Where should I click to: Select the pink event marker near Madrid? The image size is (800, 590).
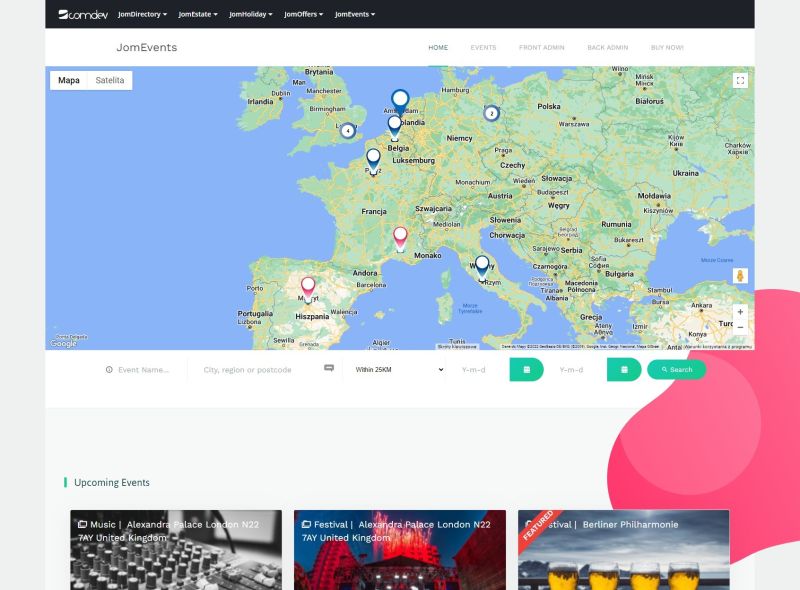308,285
